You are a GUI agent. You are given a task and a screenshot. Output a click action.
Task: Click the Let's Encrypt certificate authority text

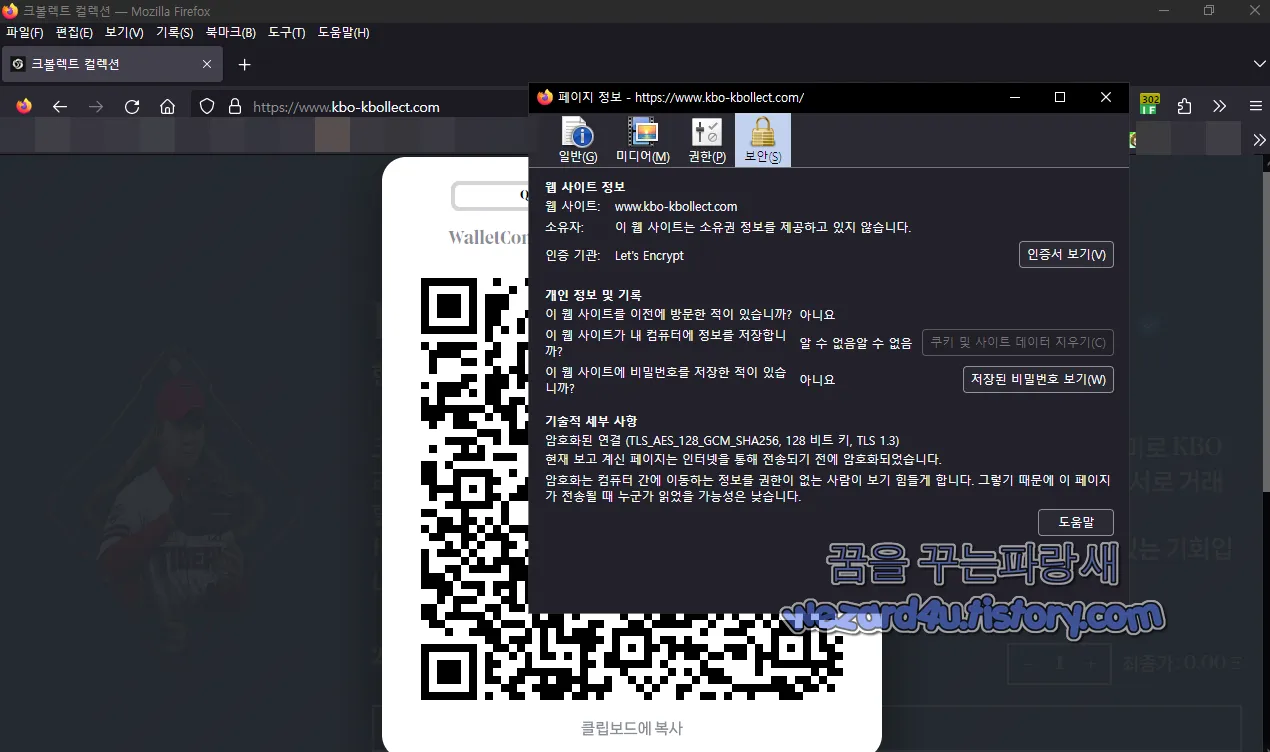click(649, 256)
